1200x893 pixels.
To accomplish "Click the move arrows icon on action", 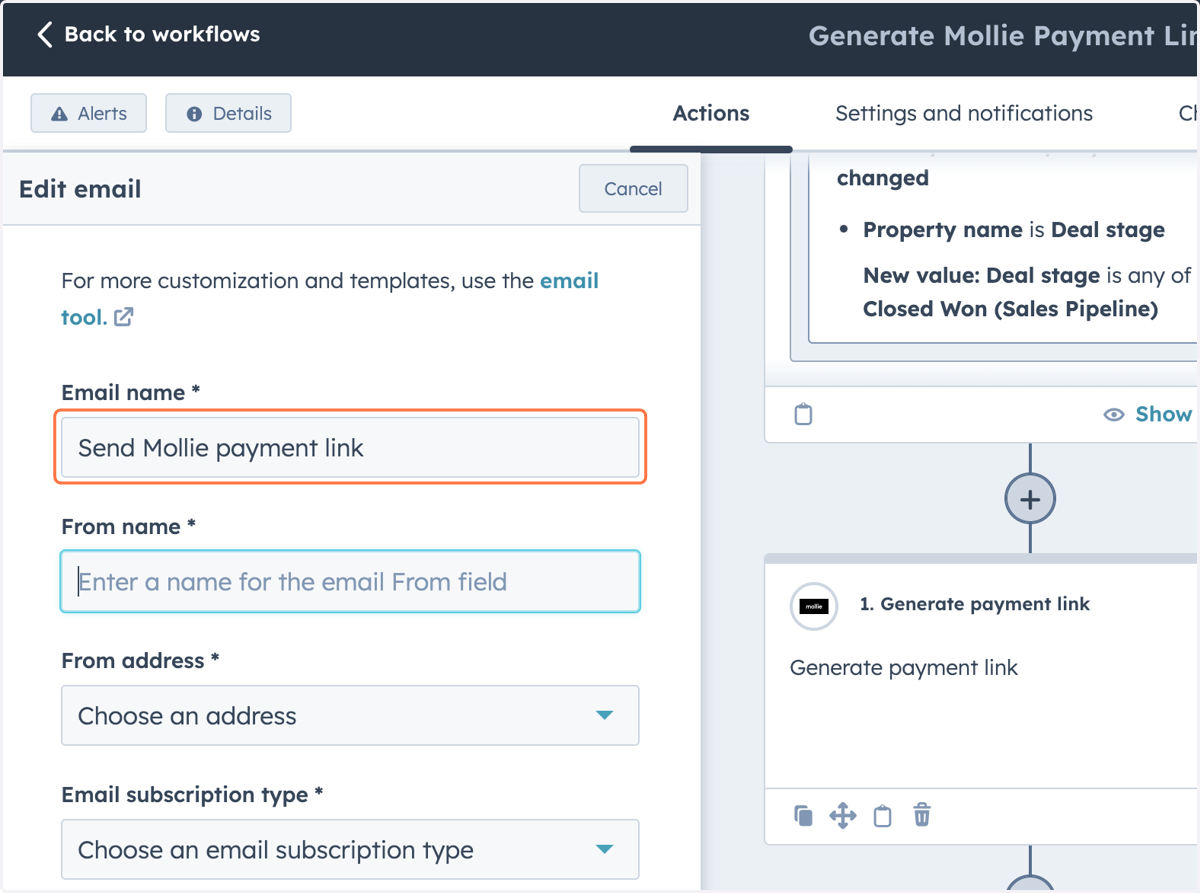I will click(x=843, y=816).
